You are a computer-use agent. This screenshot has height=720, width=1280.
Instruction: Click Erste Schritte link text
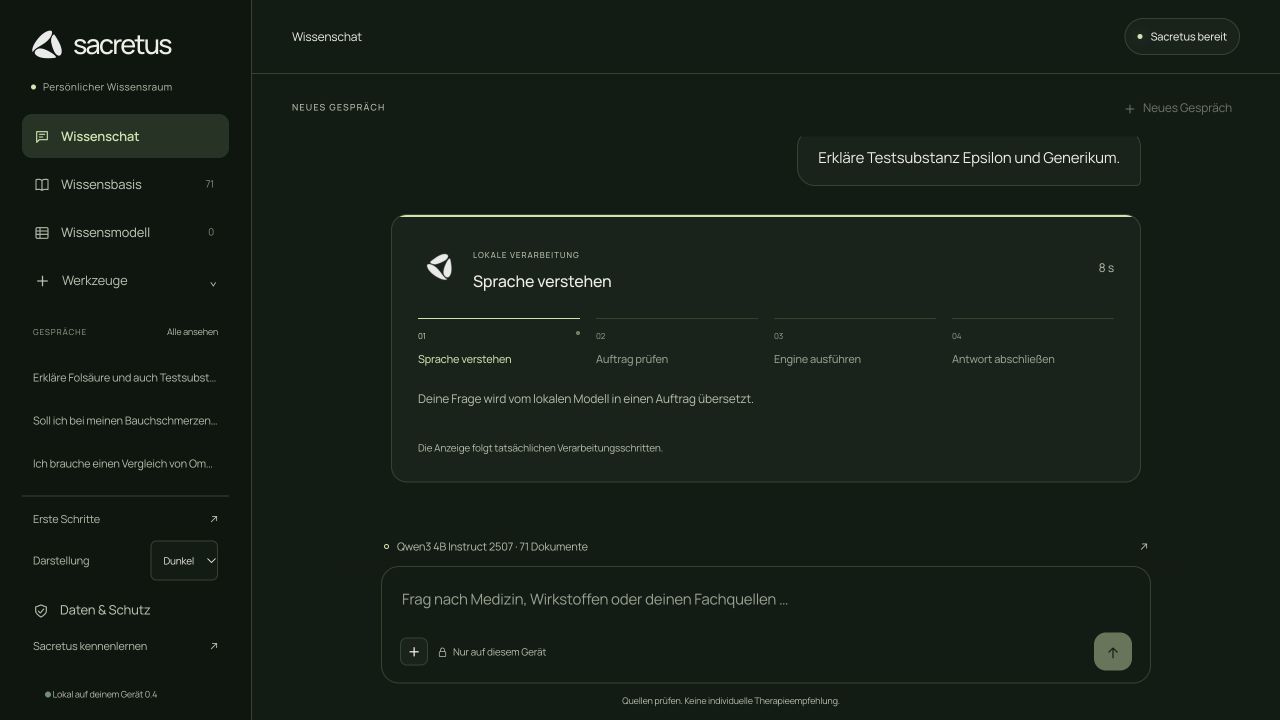click(x=66, y=519)
